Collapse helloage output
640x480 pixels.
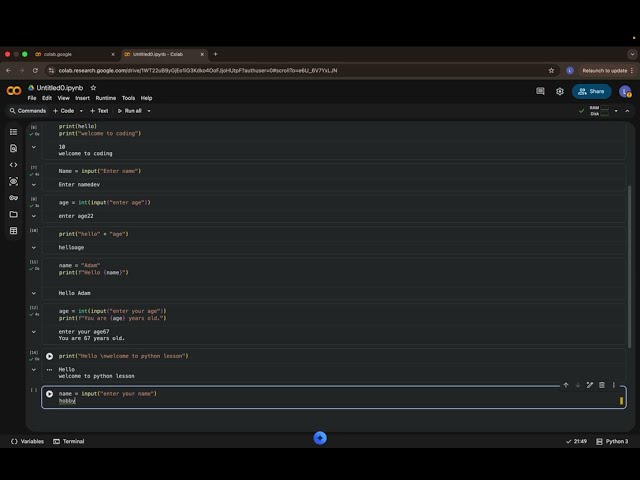(x=34, y=248)
